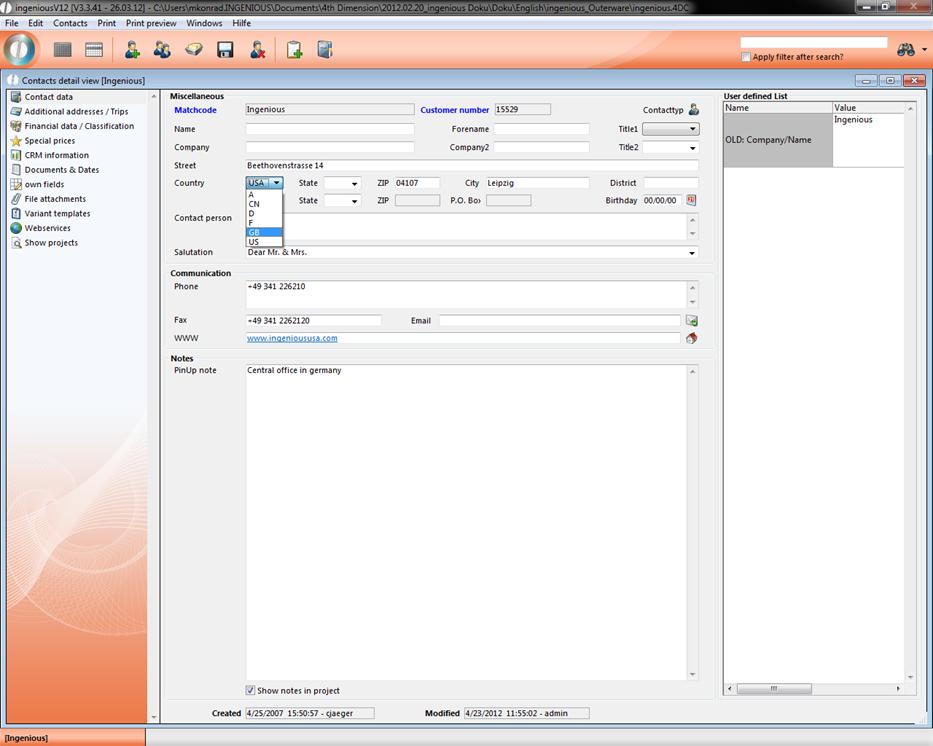Screen dimensions: 933x746
Task: Select Financial data / Classification in sidebar
Action: point(79,126)
